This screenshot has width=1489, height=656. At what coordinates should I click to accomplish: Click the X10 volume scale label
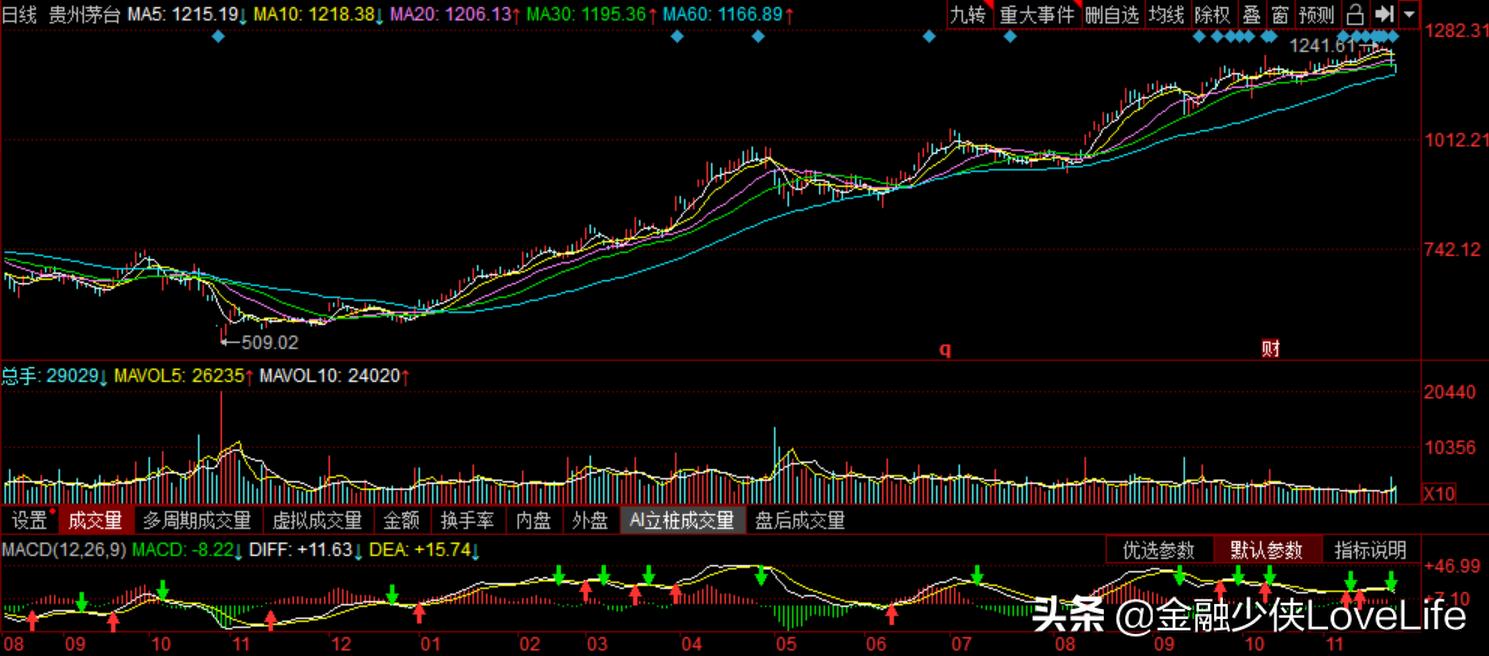tap(1439, 493)
